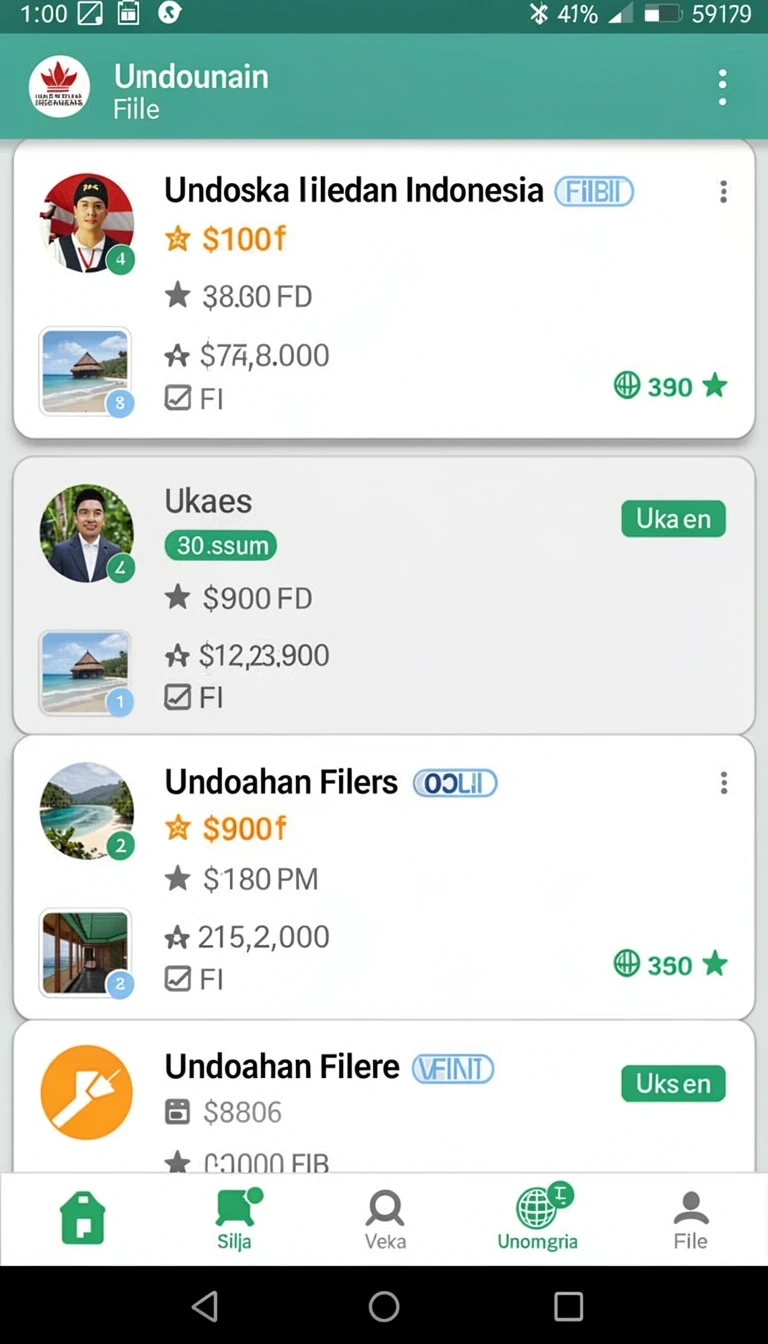
Task: Click the green Ukaen button
Action: (673, 519)
